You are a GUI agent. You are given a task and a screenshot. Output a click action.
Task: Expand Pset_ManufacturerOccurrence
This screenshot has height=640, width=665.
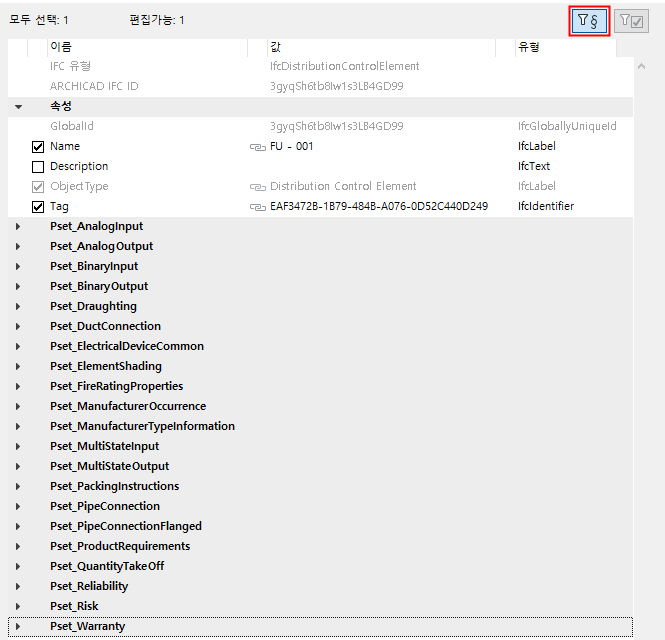[18, 406]
